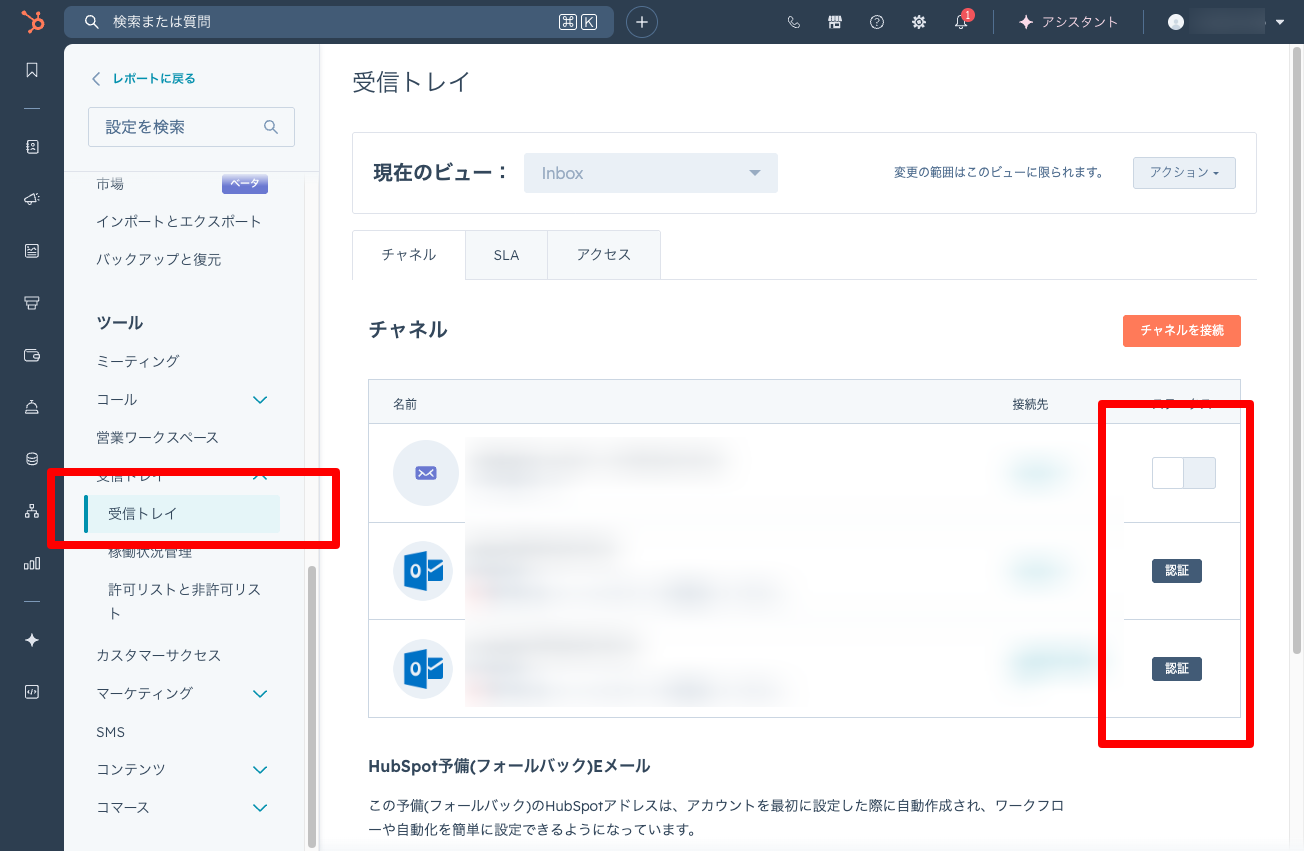Click the second Outlook channel icon
Viewport: 1304px width, 851px height.
423,669
